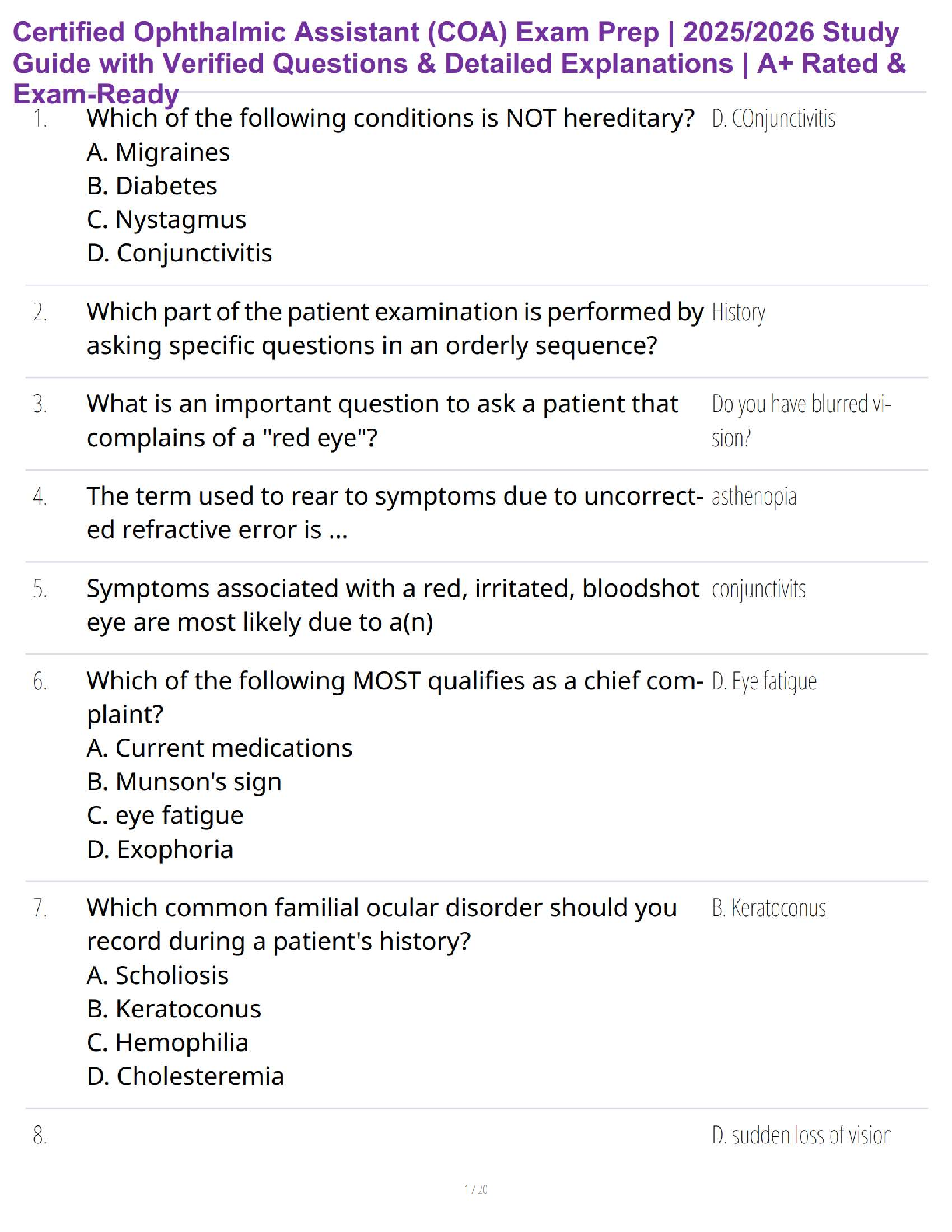Select option C. Hemophilia
This screenshot has width=952, height=1232.
coord(167,1042)
